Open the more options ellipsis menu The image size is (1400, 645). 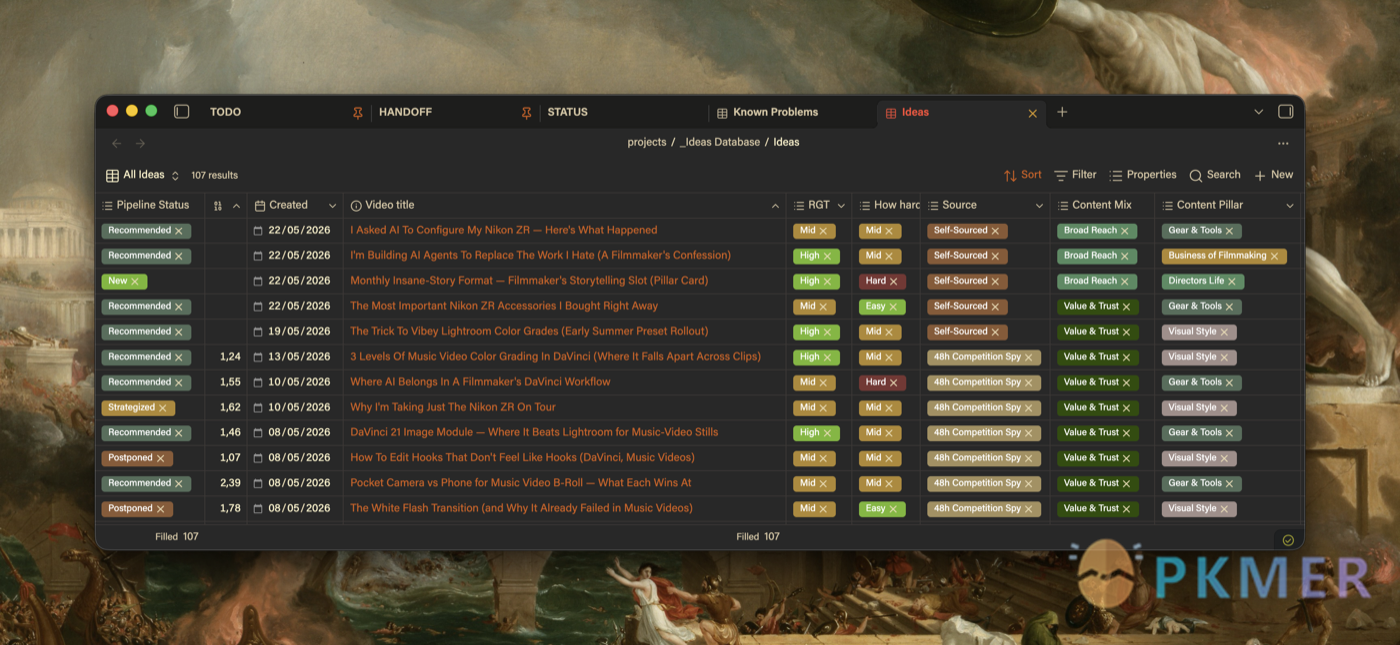(1283, 143)
